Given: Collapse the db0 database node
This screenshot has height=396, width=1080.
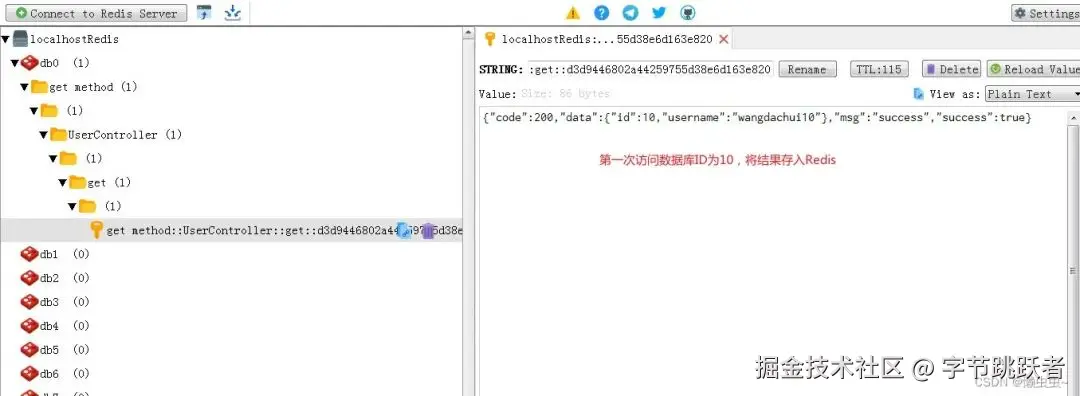Looking at the screenshot, I should click(15, 63).
